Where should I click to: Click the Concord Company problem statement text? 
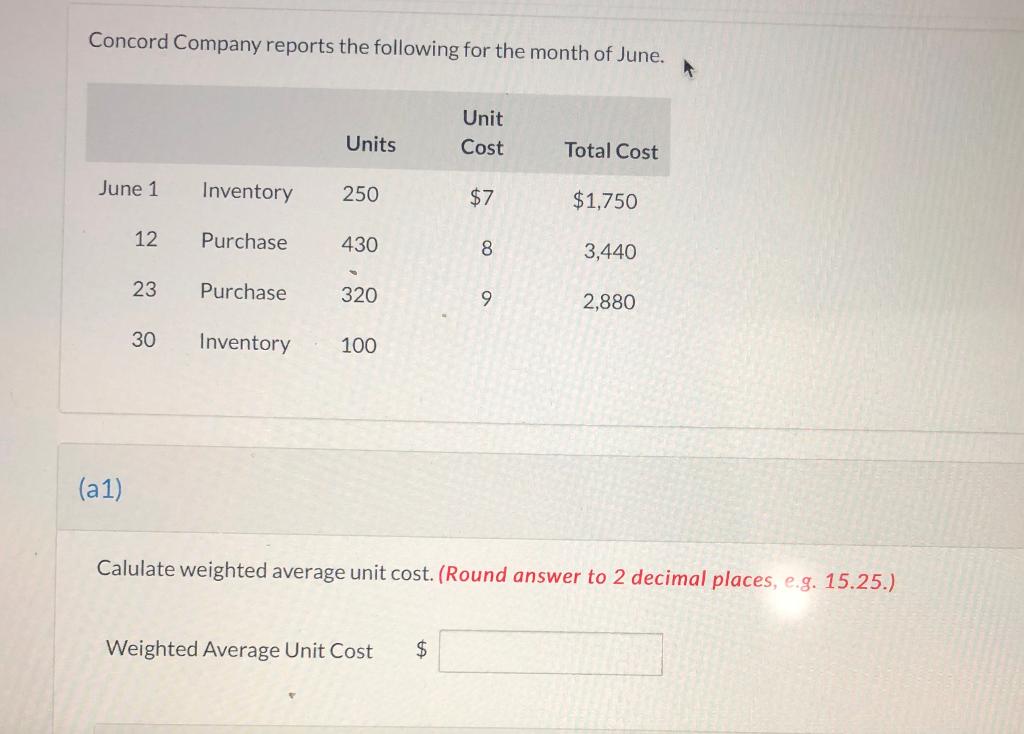[x=376, y=47]
